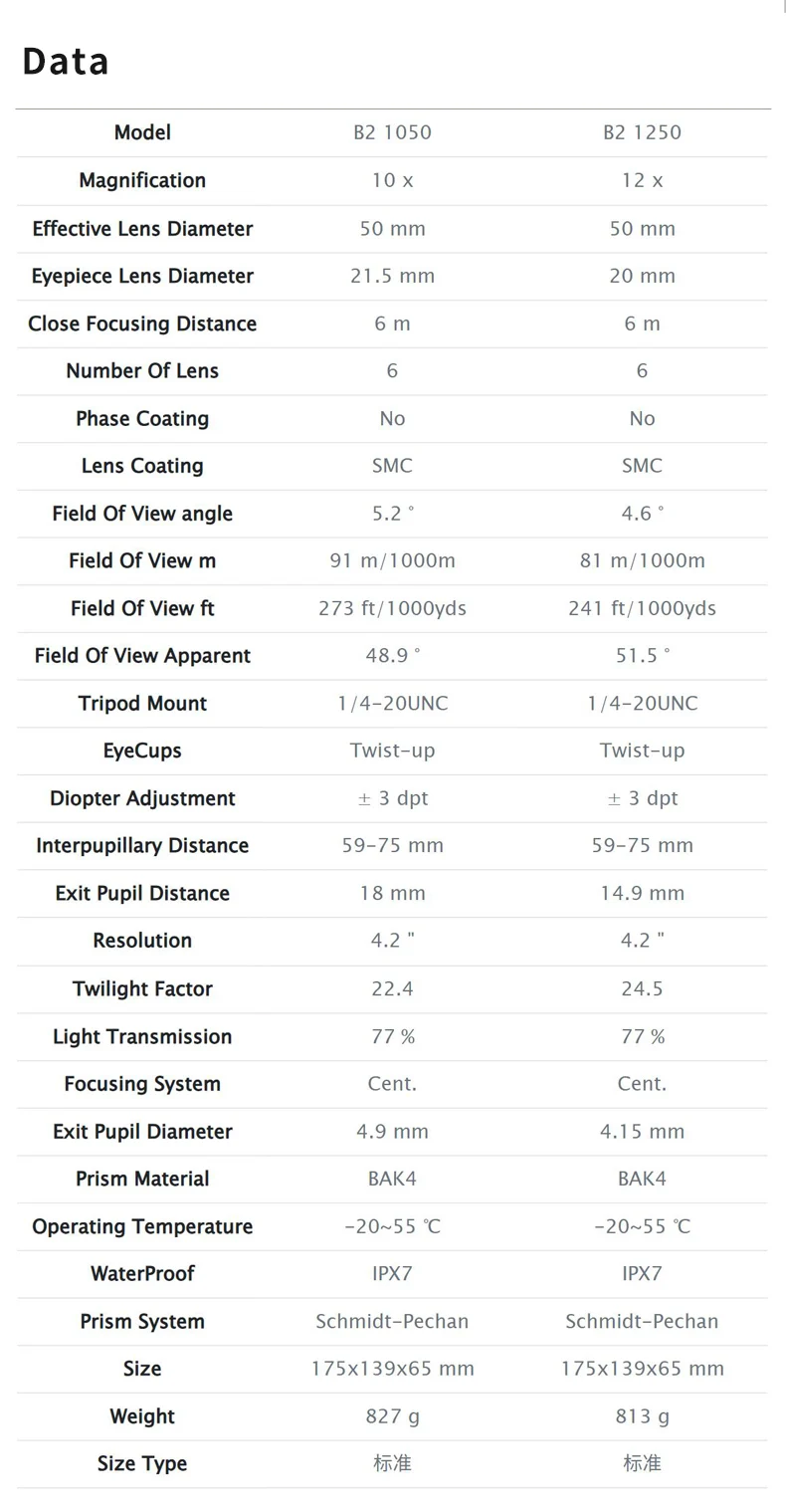Screen dimensions: 786x1512
Task: Click the 273 ft/1000yds value
Action: (392, 608)
